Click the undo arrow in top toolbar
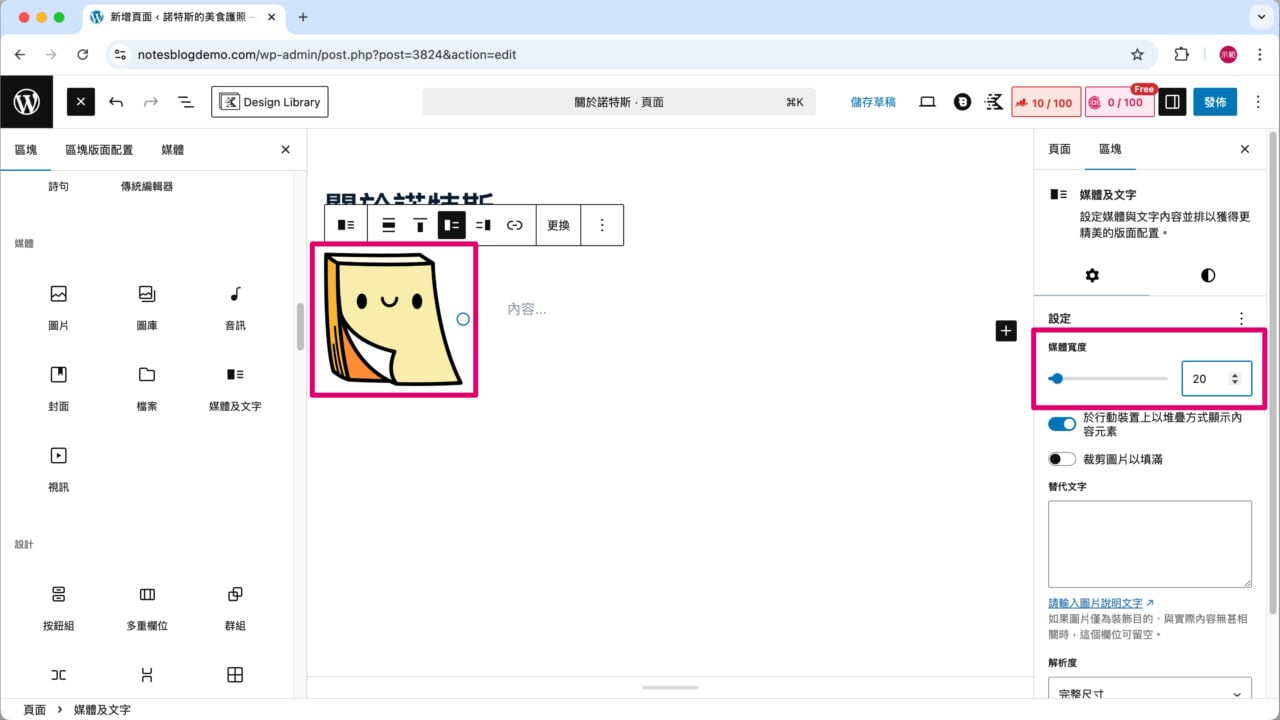Viewport: 1280px width, 720px height. coord(116,102)
